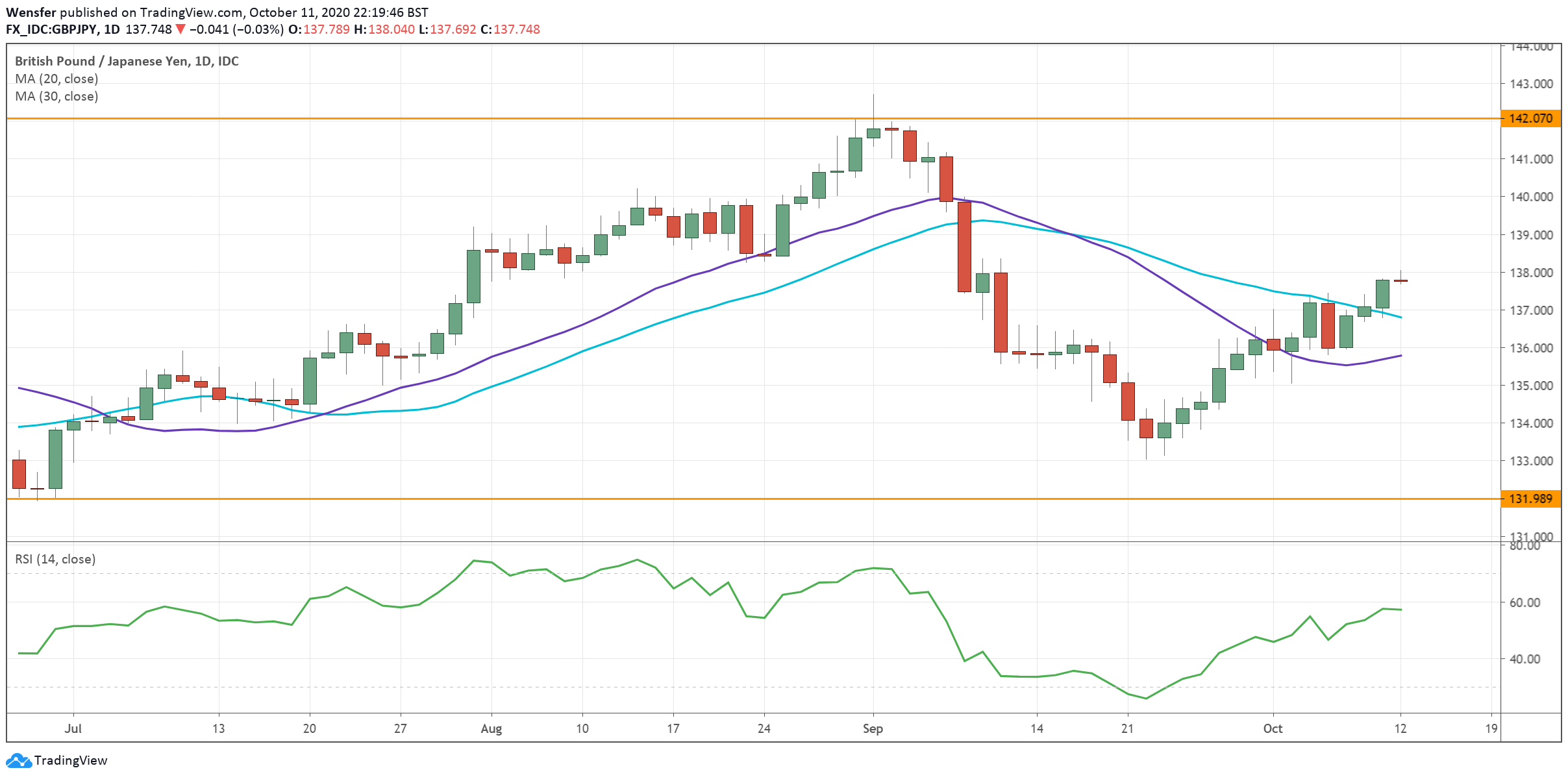Click the 1D timeframe label in header
The image size is (1568, 779).
pyautogui.click(x=112, y=29)
